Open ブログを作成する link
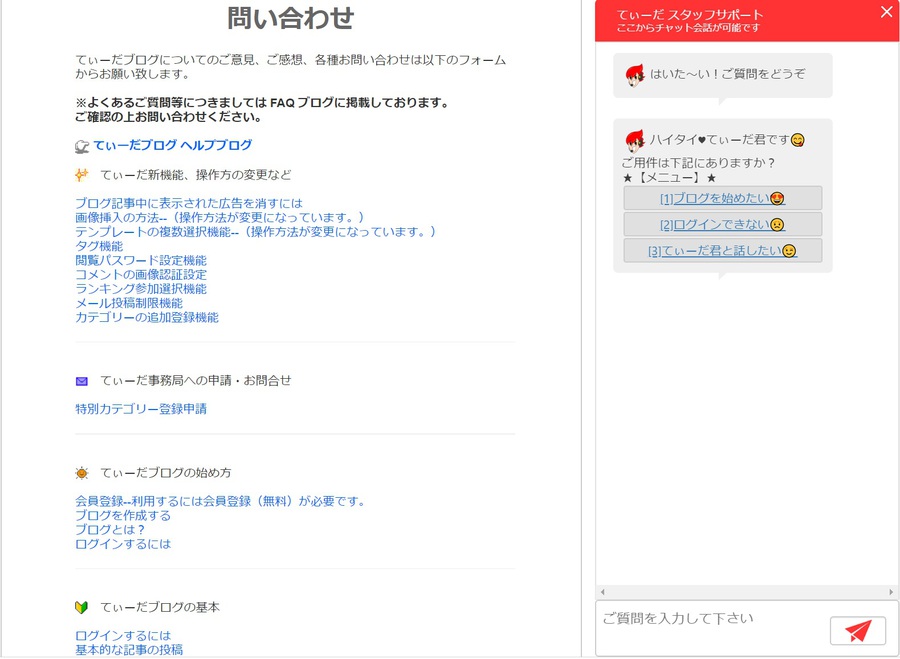The image size is (900, 659). pyautogui.click(x=123, y=515)
